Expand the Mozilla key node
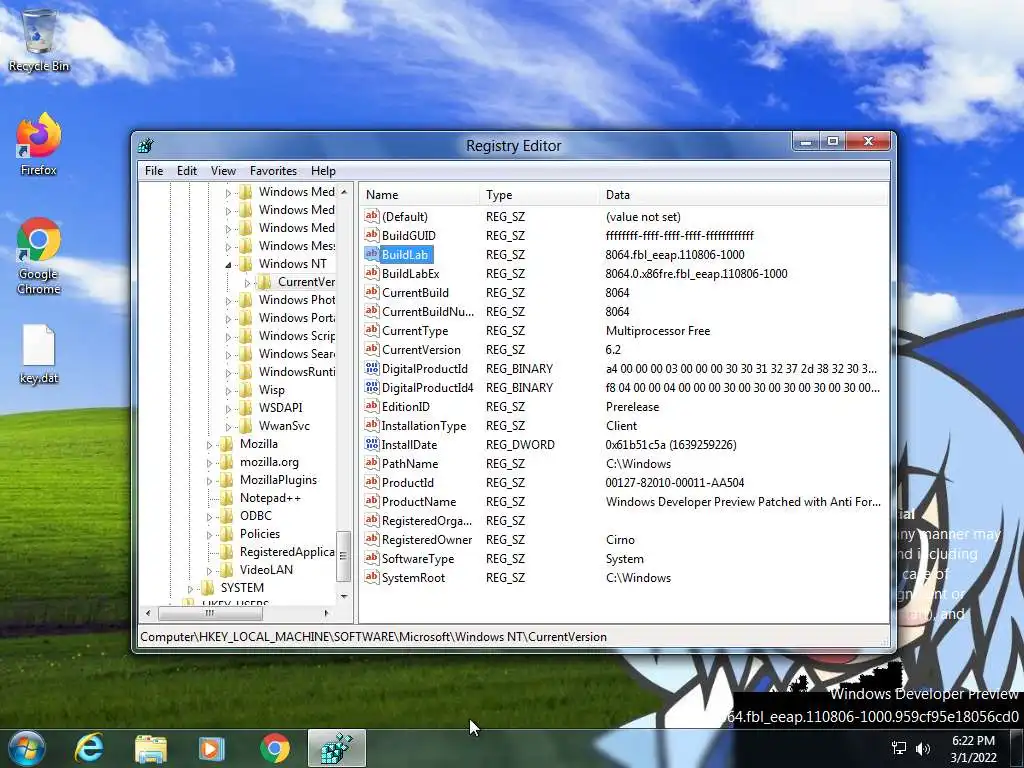Image resolution: width=1024 pixels, height=768 pixels. 209,445
